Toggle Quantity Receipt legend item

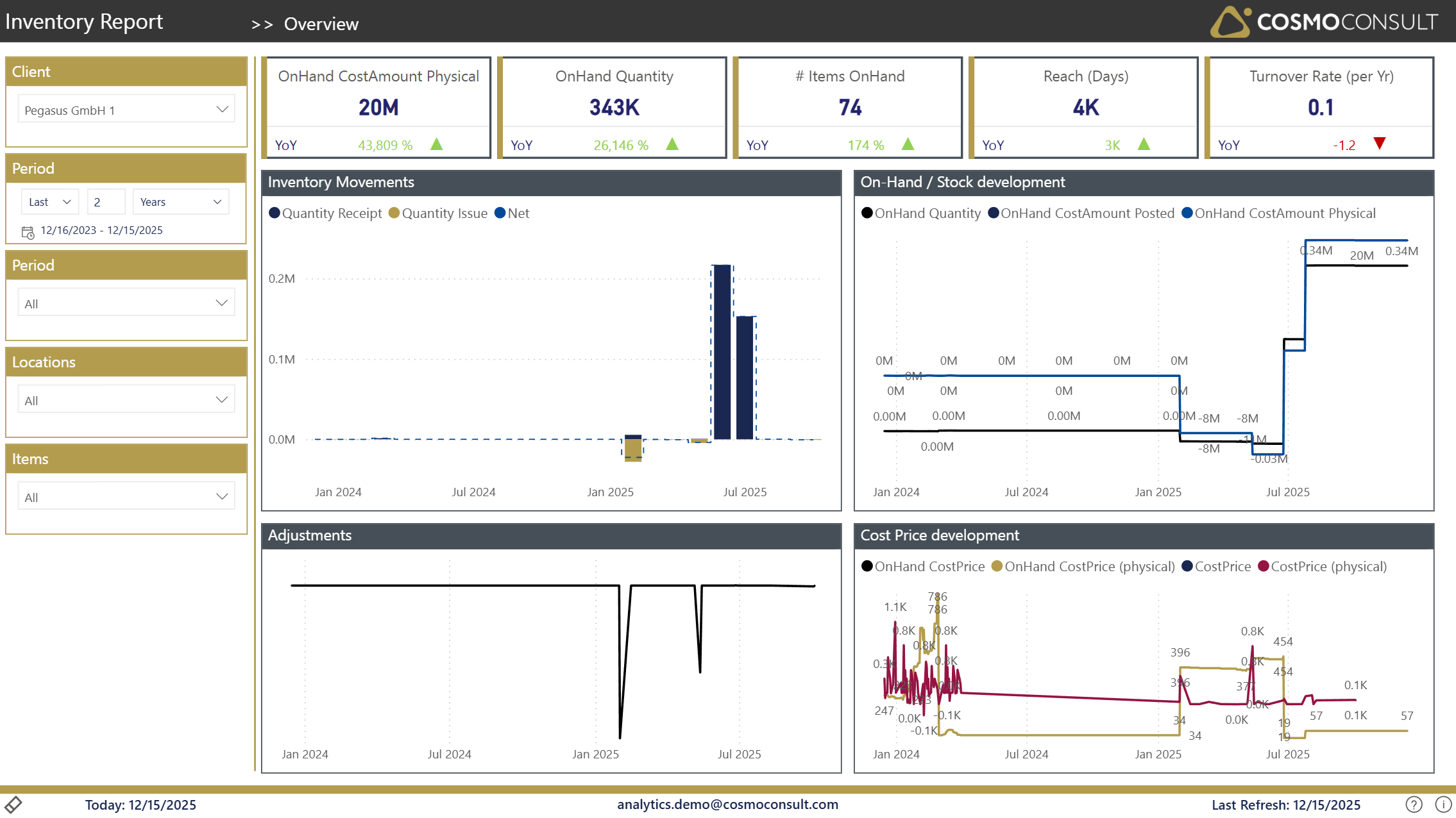tap(326, 213)
